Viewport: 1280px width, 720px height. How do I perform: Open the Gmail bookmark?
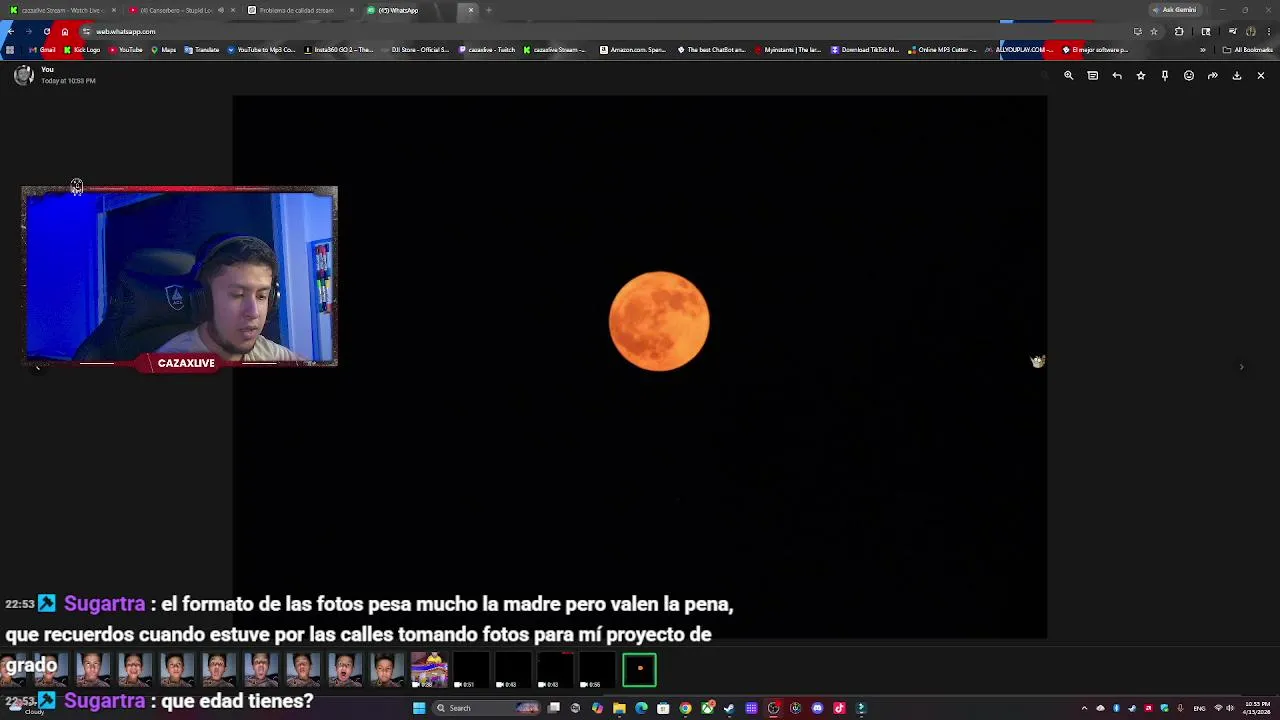click(43, 50)
